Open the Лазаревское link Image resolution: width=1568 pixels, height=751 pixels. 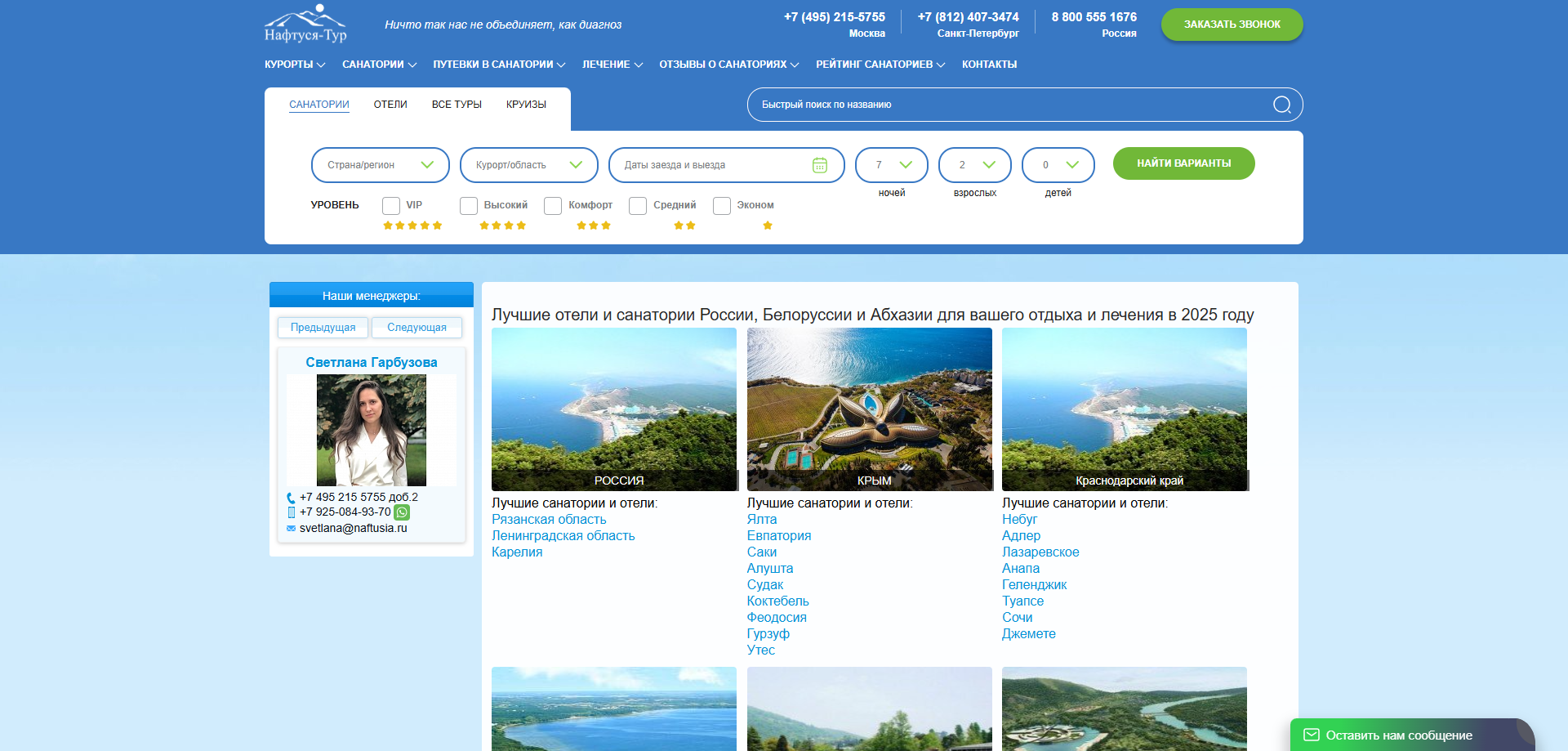(x=1040, y=552)
